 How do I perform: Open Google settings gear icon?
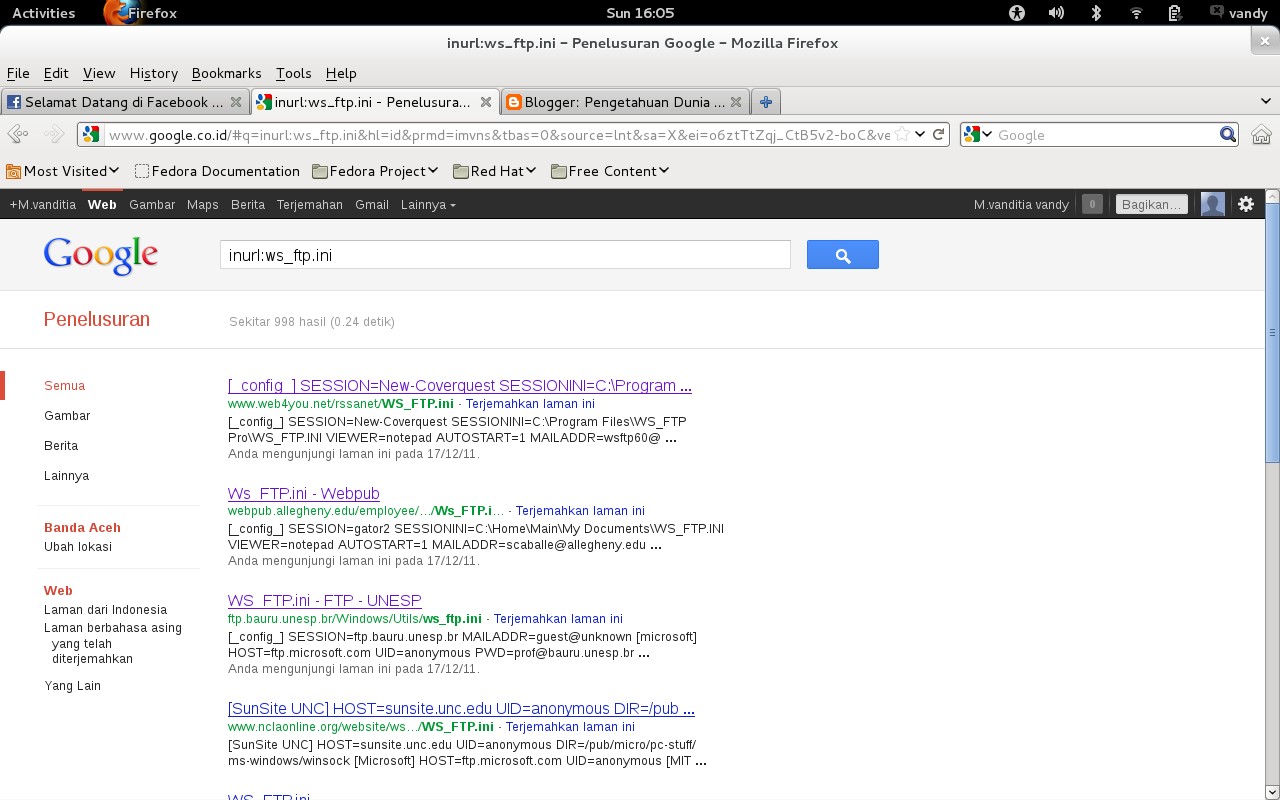(x=1246, y=204)
